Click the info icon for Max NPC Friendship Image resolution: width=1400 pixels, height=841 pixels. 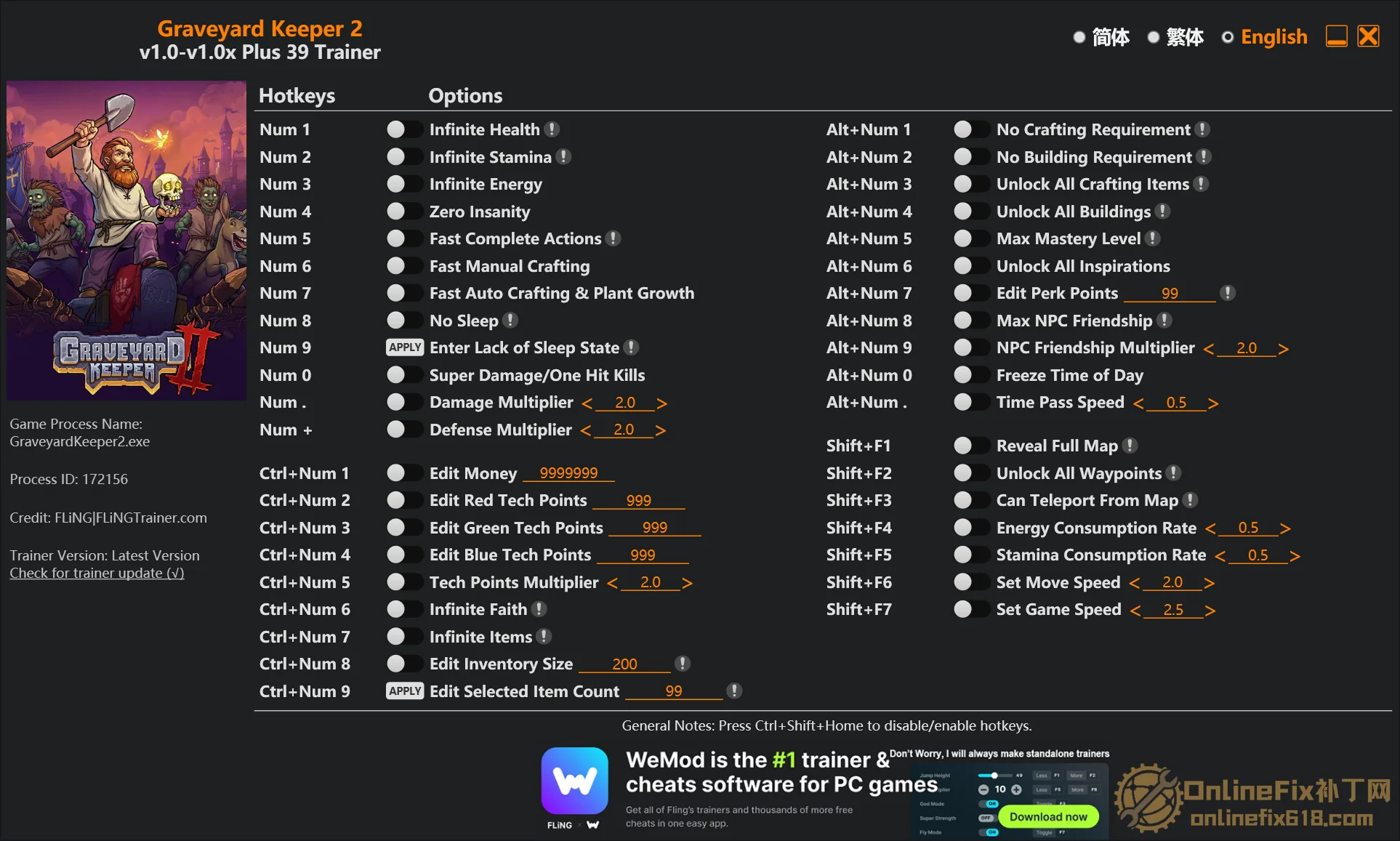1164,321
